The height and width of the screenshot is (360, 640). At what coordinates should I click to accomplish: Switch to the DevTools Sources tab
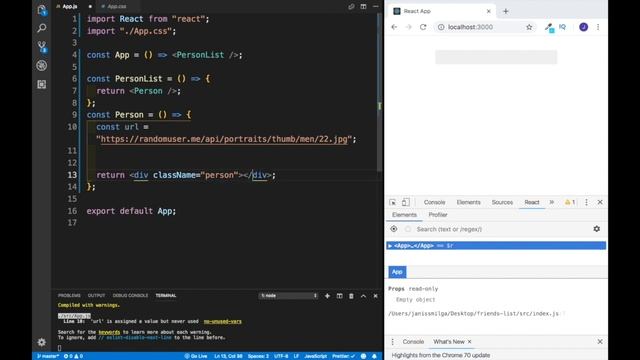click(x=502, y=202)
